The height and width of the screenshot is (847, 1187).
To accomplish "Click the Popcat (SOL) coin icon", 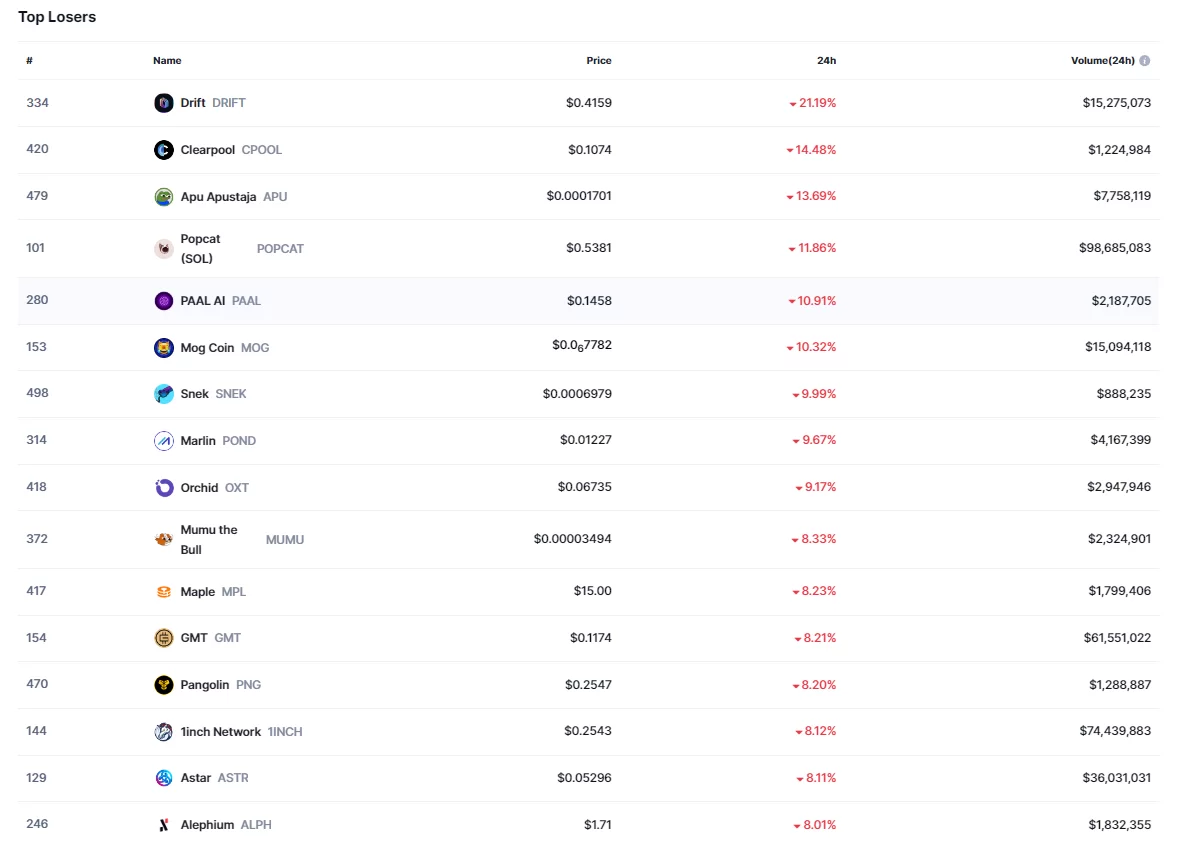I will click(x=164, y=249).
